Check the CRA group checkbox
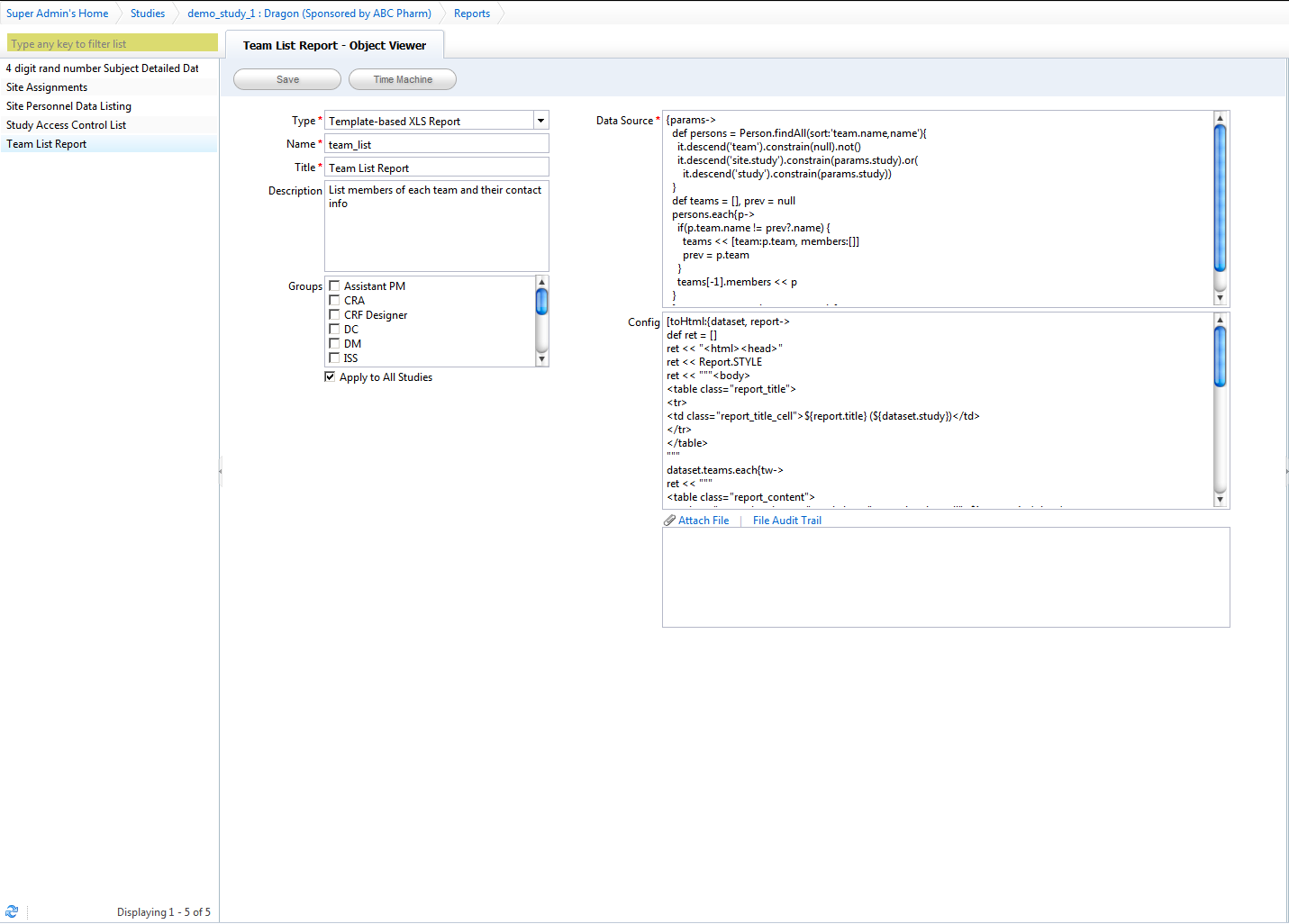Viewport: 1289px width, 924px height. point(334,301)
